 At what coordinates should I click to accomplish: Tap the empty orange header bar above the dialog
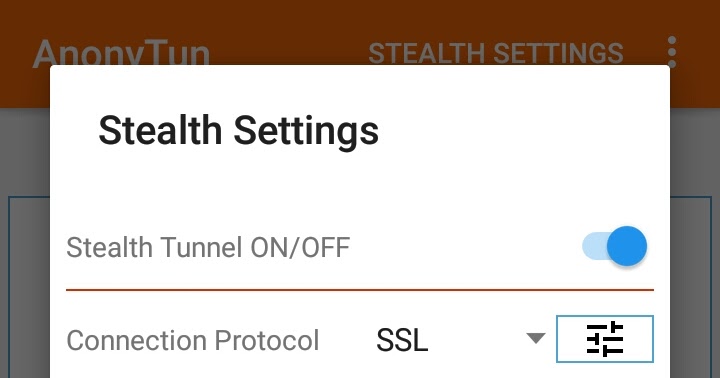(x=360, y=16)
